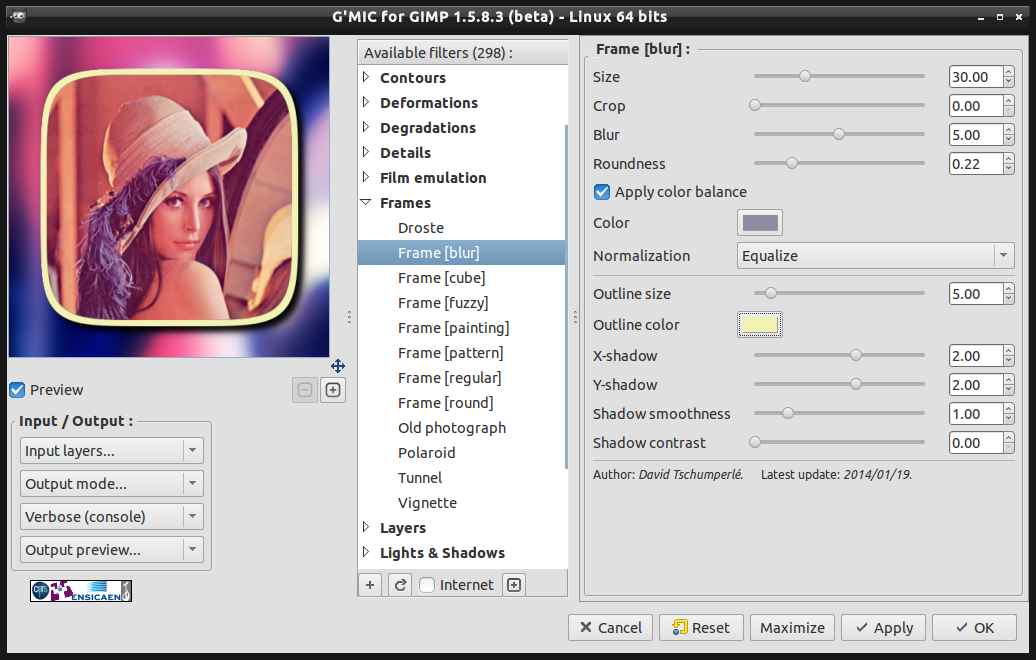1036x660 pixels.
Task: Click the Shadow smoothness slider handle
Action: point(788,414)
